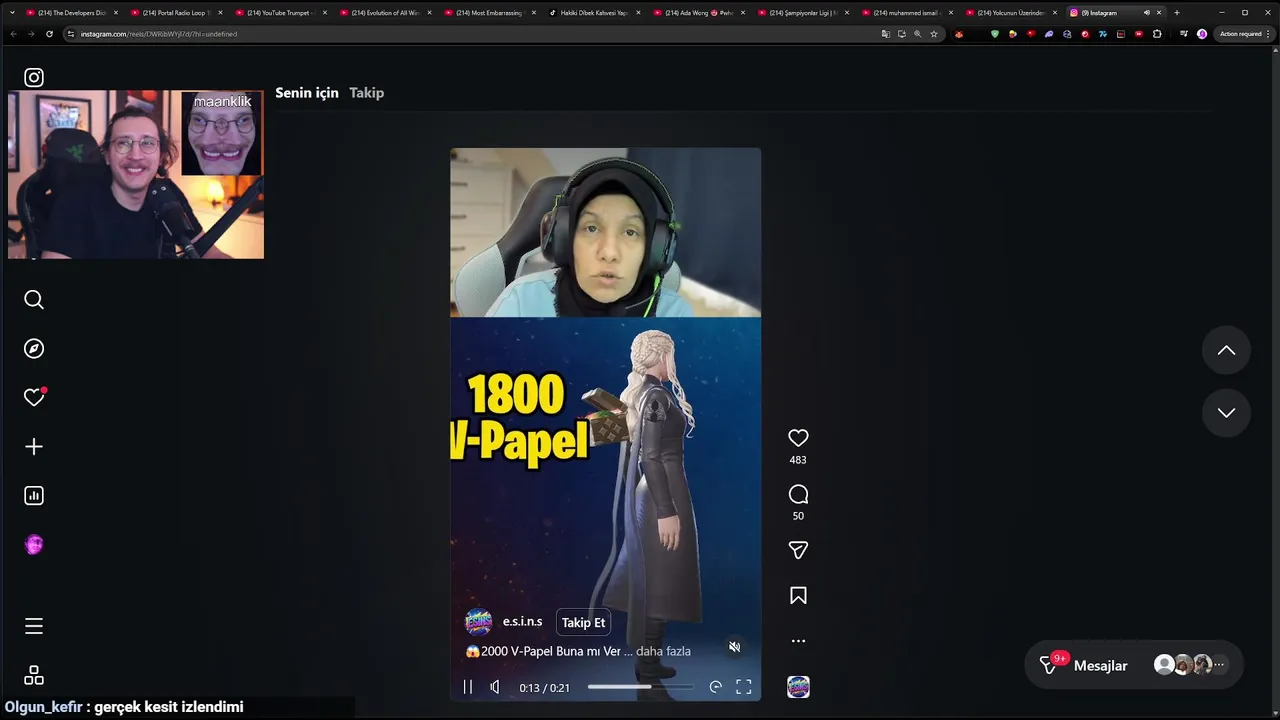The height and width of the screenshot is (720, 1280).
Task: Click the replay loop icon in player
Action: tap(715, 687)
